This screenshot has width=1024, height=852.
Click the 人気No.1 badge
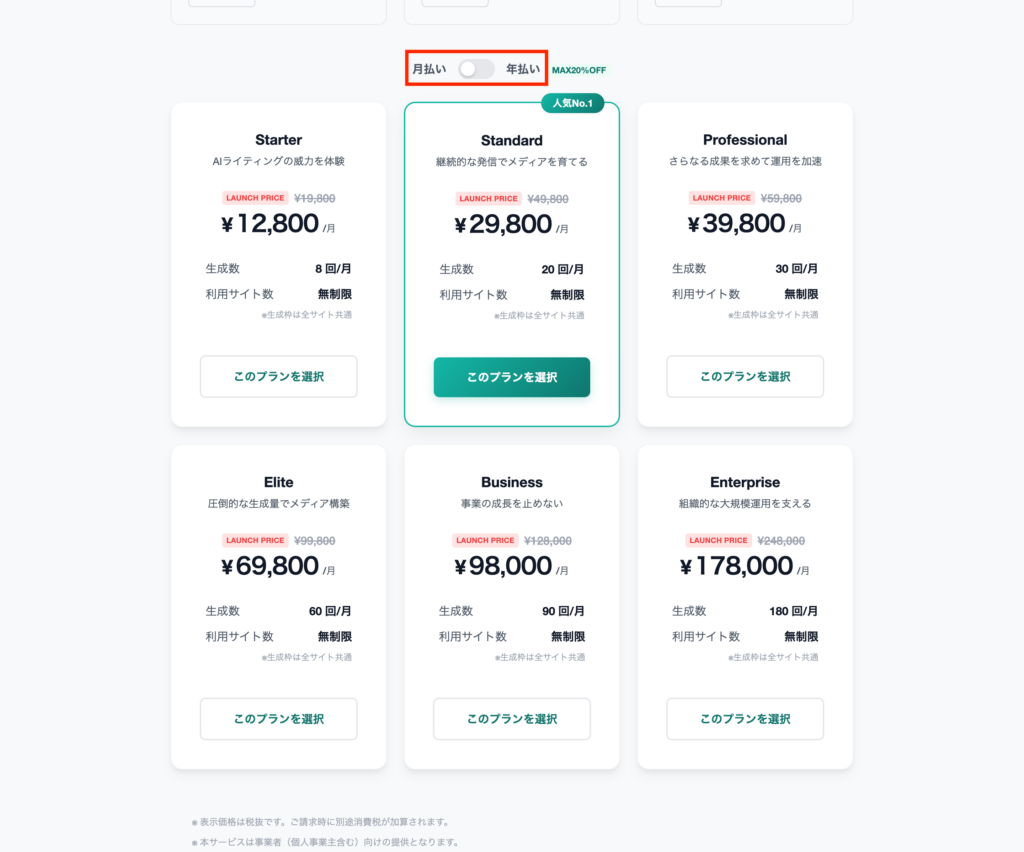click(573, 103)
